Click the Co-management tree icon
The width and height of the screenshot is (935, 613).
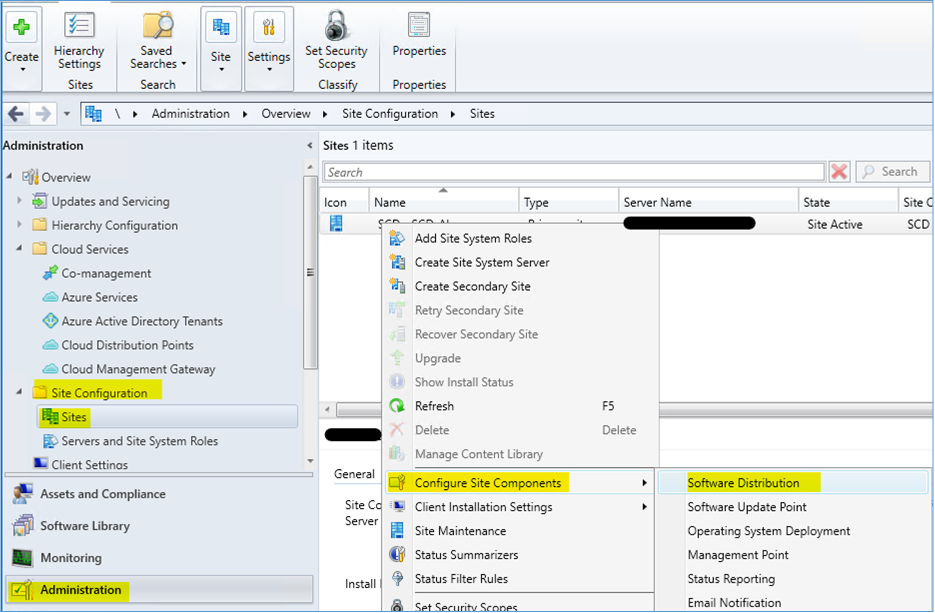(51, 273)
